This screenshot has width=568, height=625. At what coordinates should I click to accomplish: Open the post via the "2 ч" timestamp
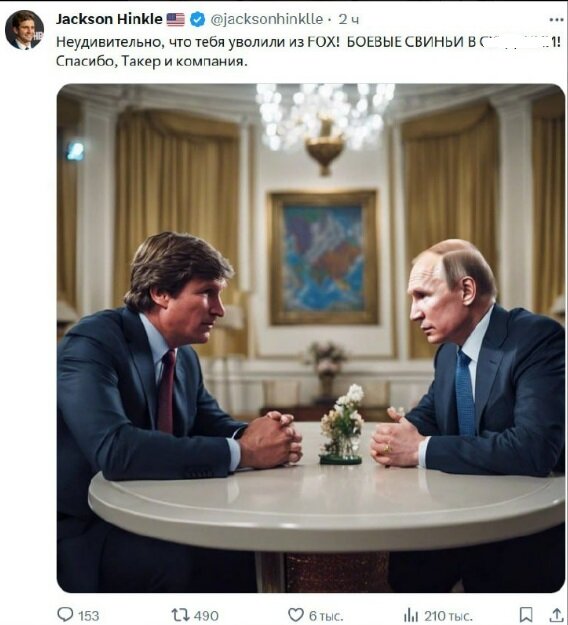[x=348, y=20]
